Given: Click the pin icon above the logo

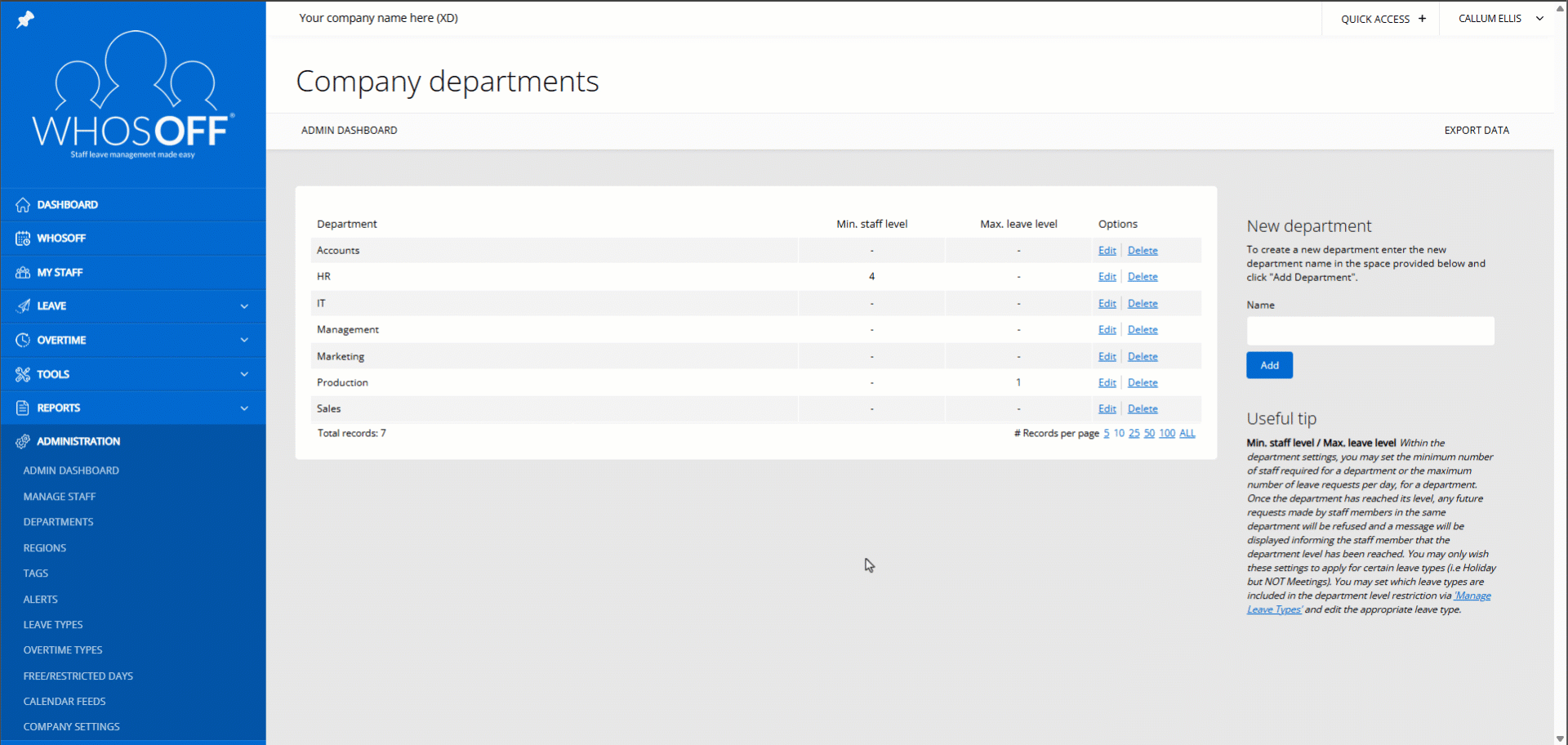Looking at the screenshot, I should tap(25, 19).
